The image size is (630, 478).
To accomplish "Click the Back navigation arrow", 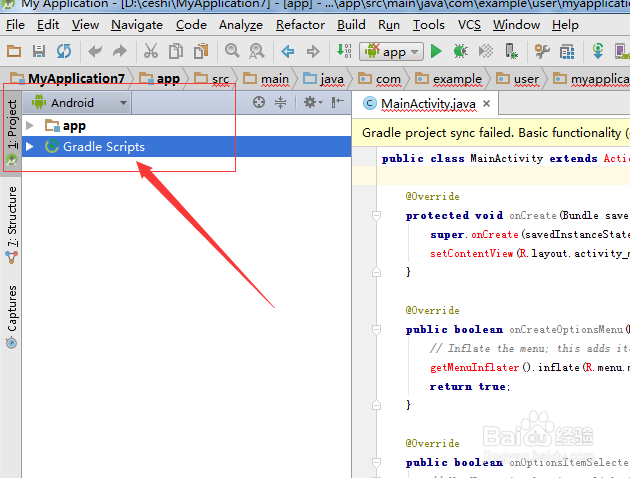I will (x=288, y=51).
